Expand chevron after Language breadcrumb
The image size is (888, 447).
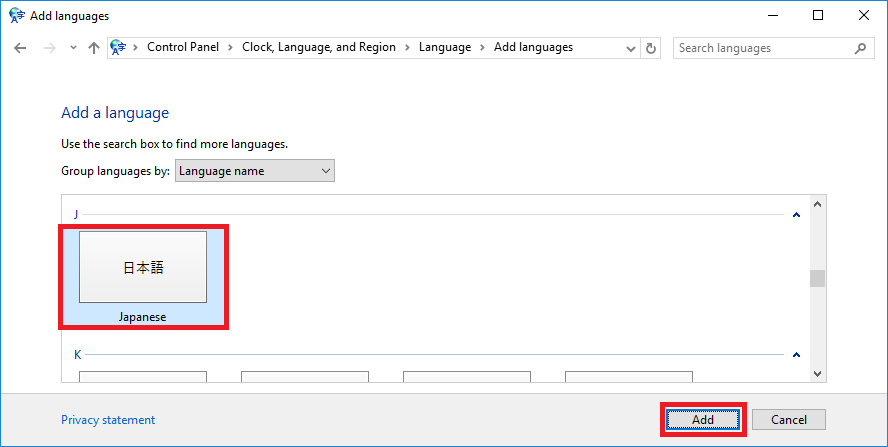483,48
